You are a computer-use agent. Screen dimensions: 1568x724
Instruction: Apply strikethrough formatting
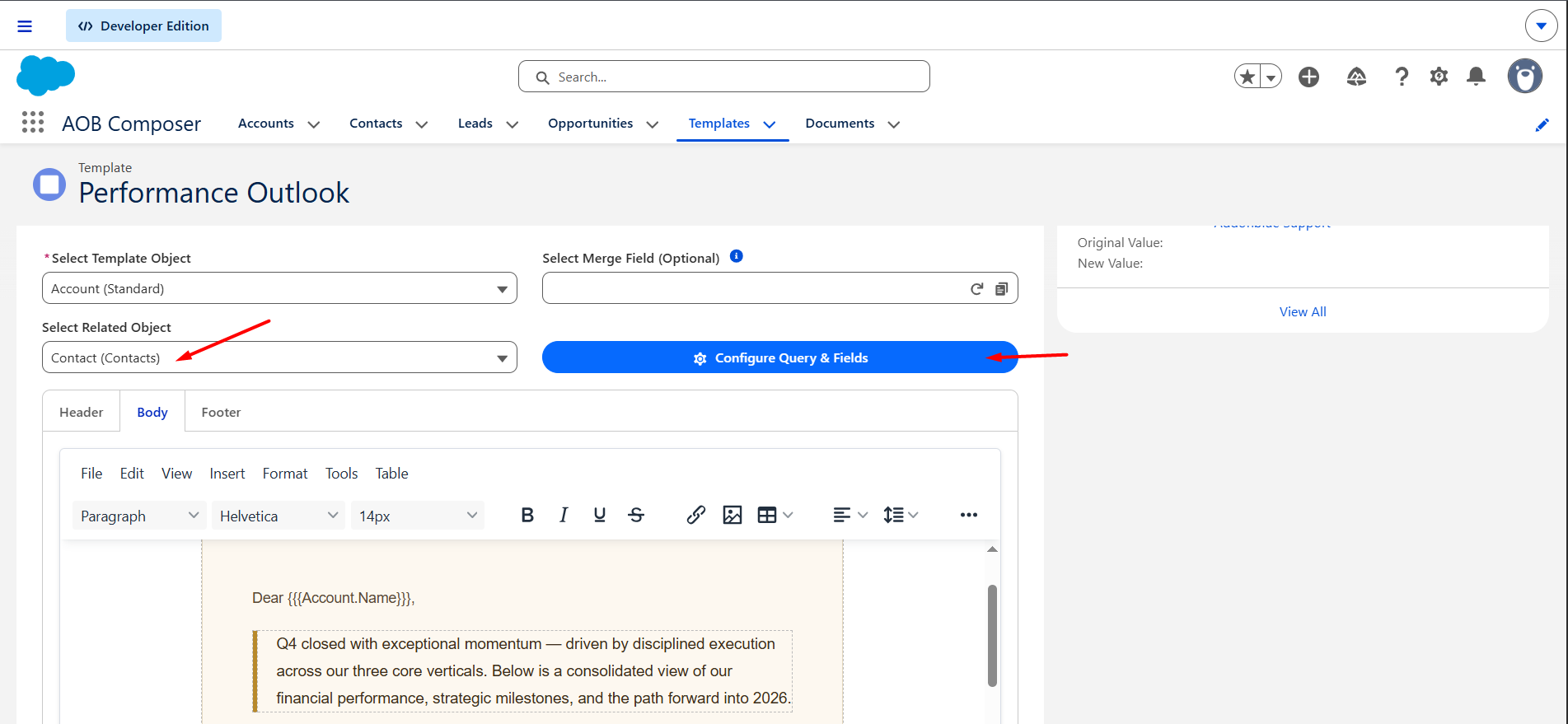636,515
